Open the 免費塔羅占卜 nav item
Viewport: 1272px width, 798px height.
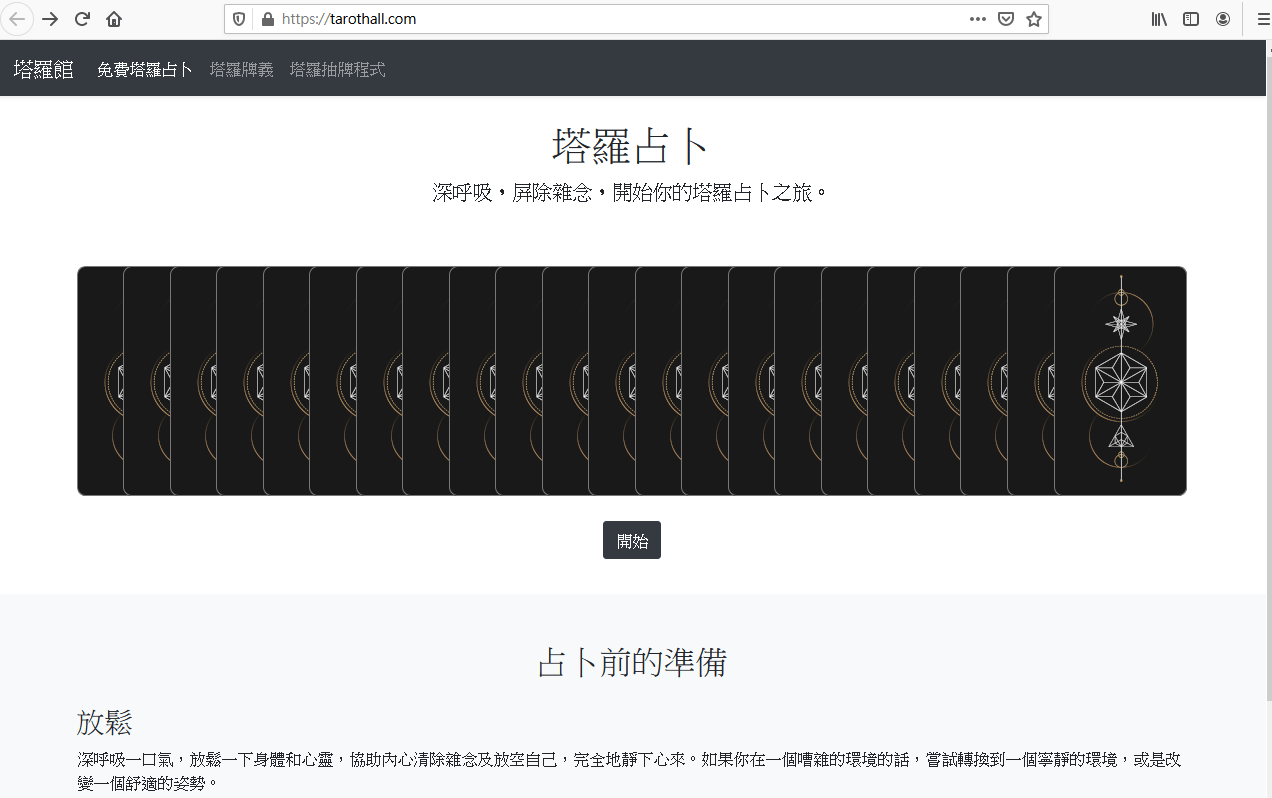pyautogui.click(x=145, y=69)
